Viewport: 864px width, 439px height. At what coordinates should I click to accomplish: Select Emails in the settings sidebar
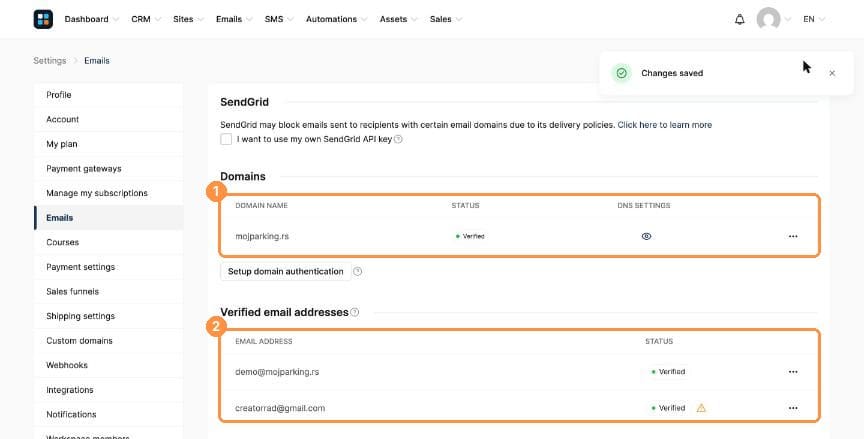pyautogui.click(x=109, y=218)
